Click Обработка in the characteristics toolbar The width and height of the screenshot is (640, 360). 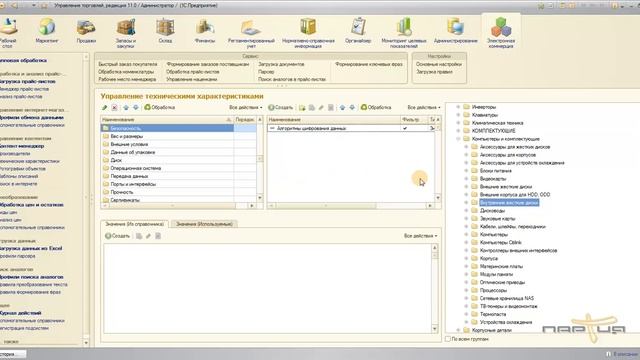[x=376, y=107]
